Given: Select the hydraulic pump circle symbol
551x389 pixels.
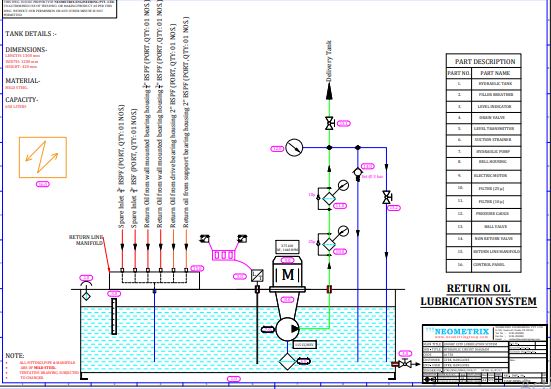Looking at the screenshot, I should 287,329.
